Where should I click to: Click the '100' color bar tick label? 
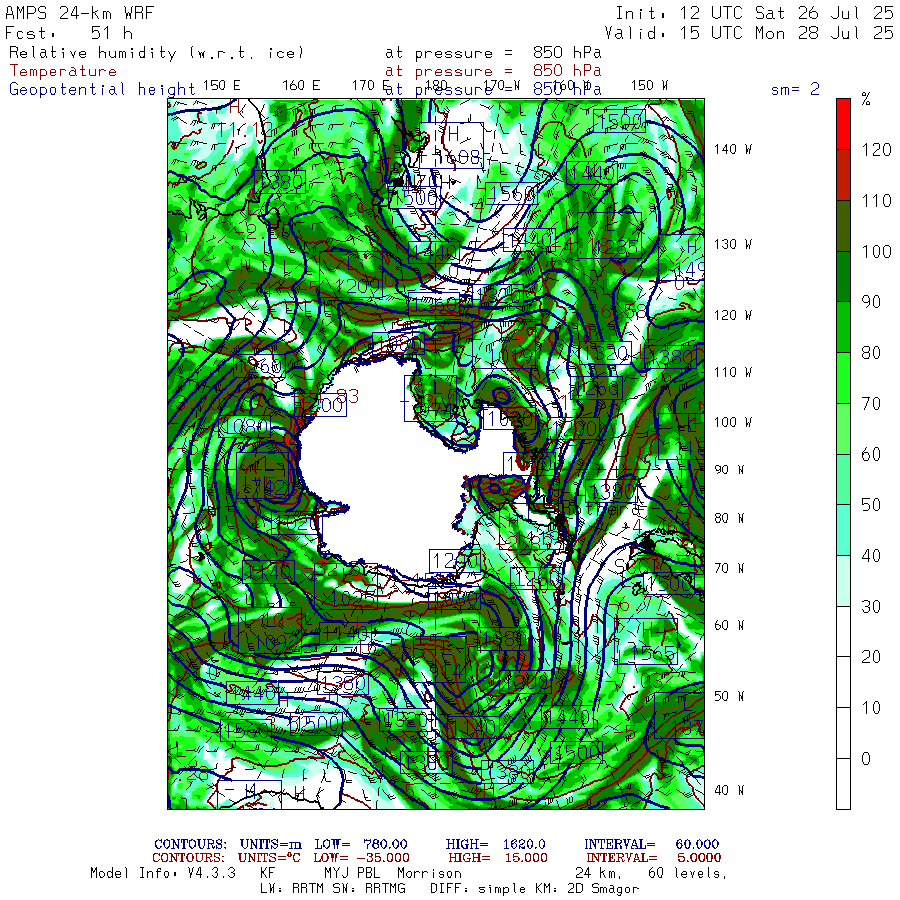coord(876,251)
